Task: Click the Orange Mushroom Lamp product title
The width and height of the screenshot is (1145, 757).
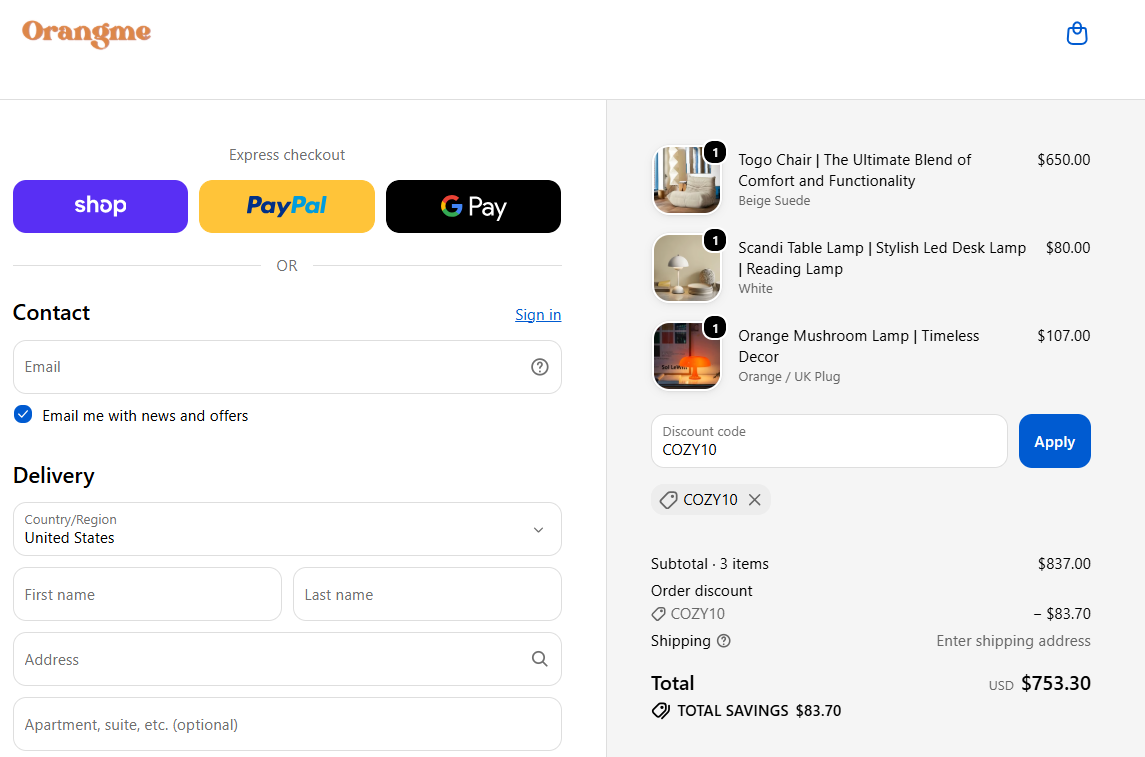Action: click(859, 346)
